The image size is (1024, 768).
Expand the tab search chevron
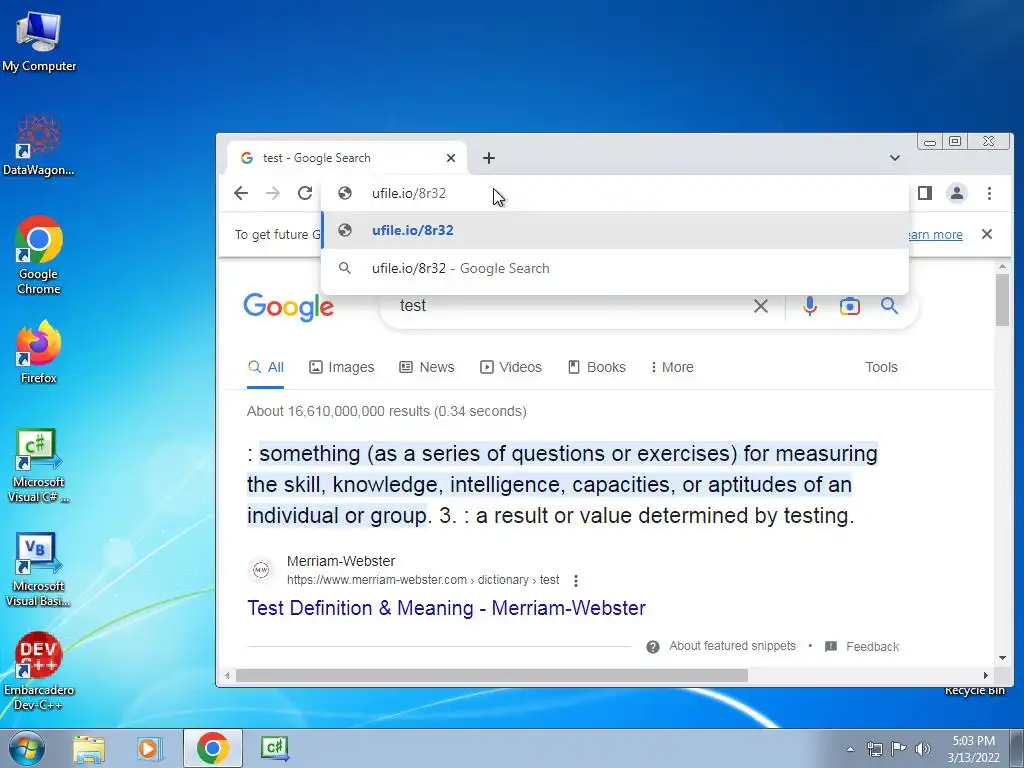click(x=895, y=158)
